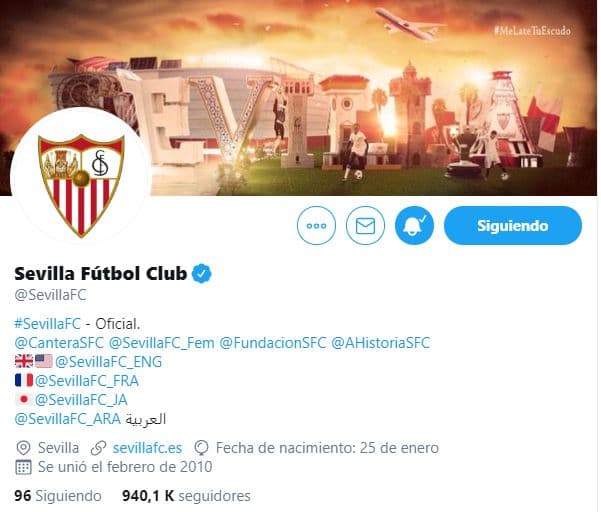Open the @SevillaFC_ARA Arabic account
This screenshot has height=512, width=601.
68,418
